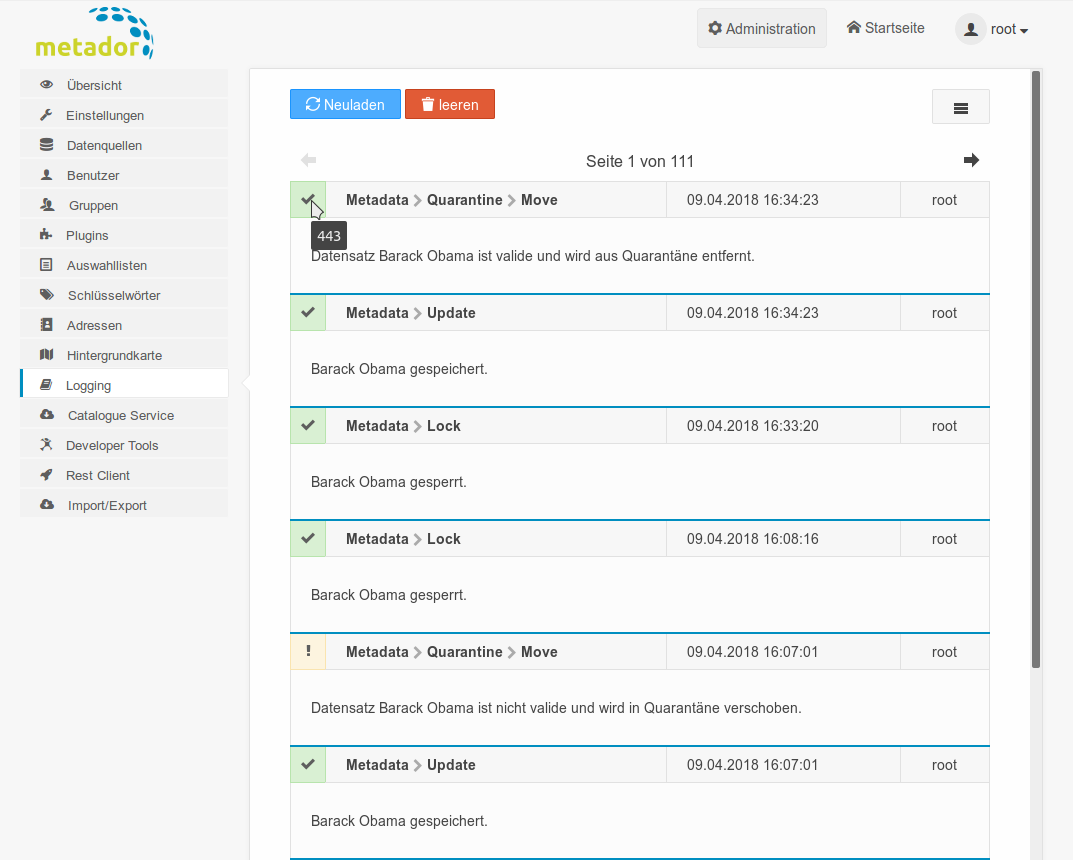Click the Neuladen reload button
1073x860 pixels.
point(345,104)
